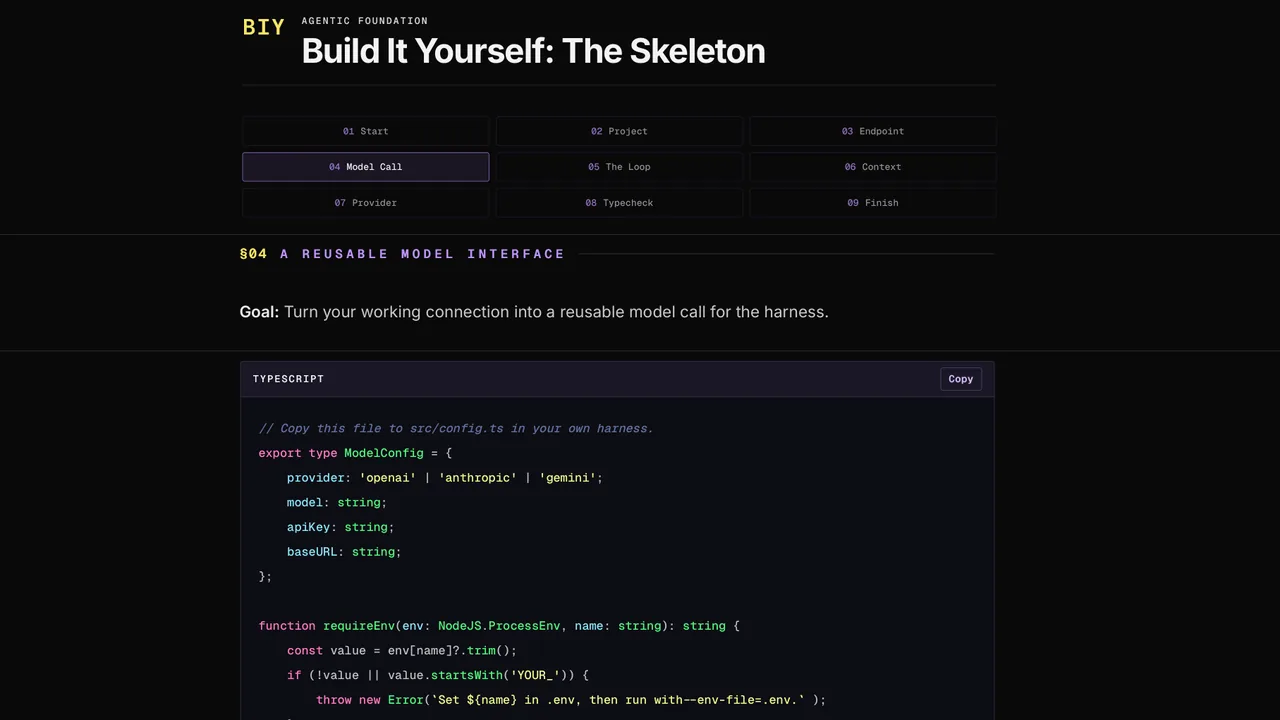Screen dimensions: 1280x720
Task: Click the 'function requireEnv' code line
Action: [499, 626]
